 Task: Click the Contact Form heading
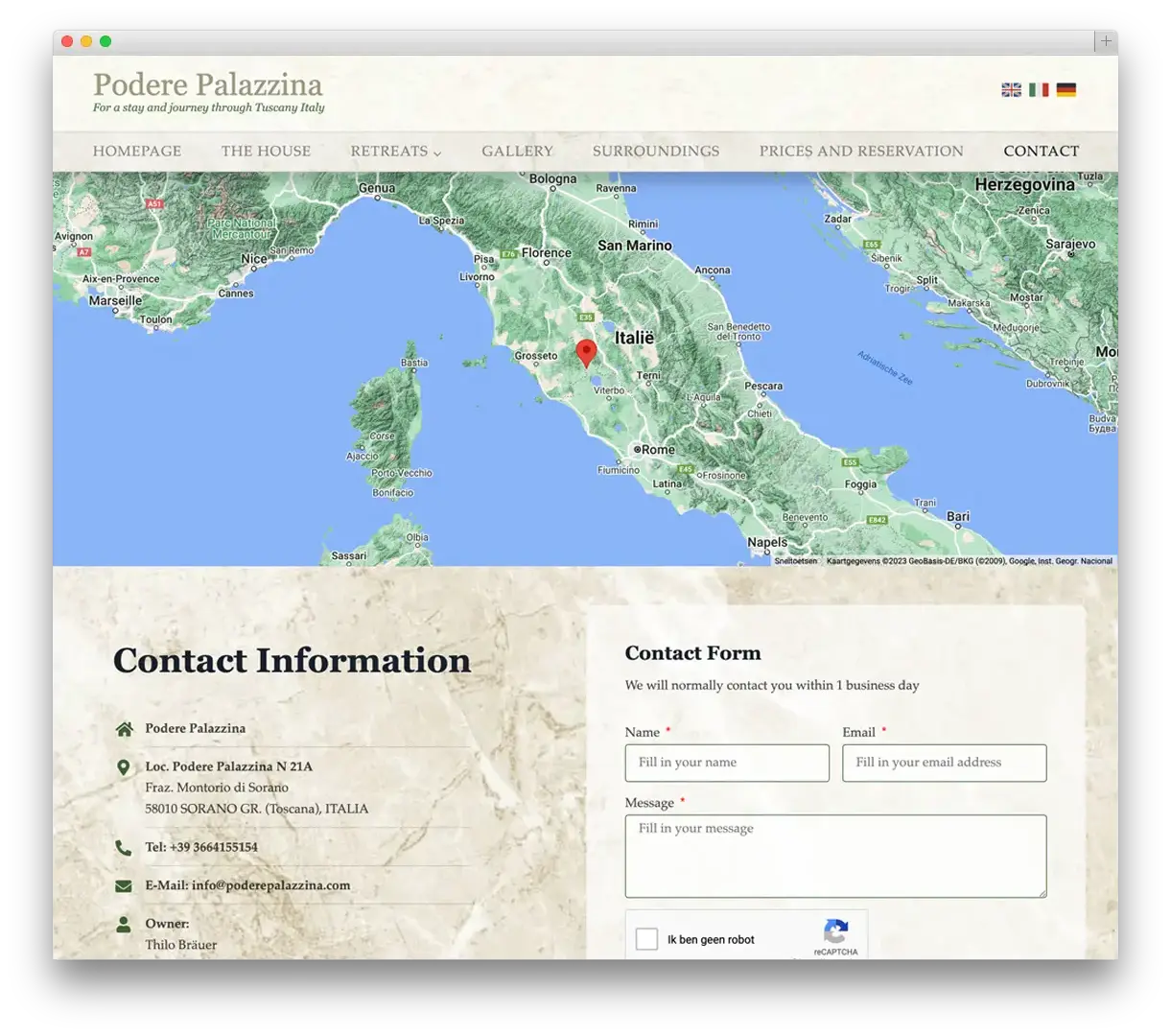point(692,653)
